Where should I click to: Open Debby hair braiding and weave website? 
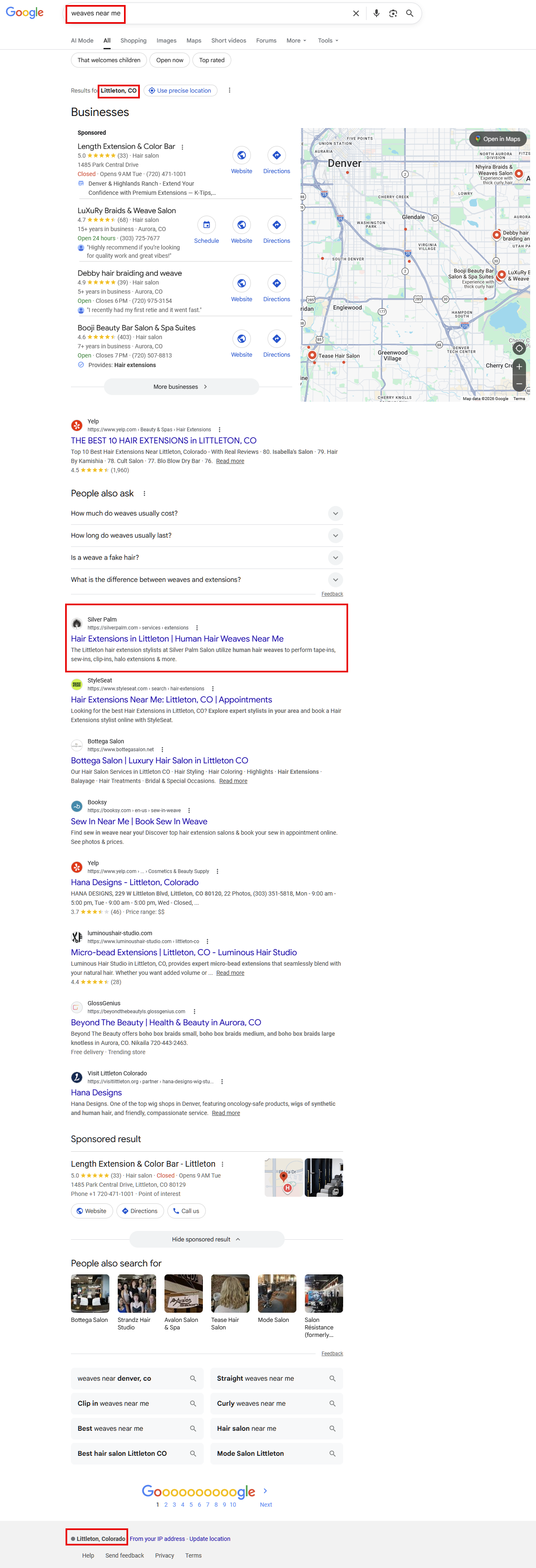[x=242, y=283]
